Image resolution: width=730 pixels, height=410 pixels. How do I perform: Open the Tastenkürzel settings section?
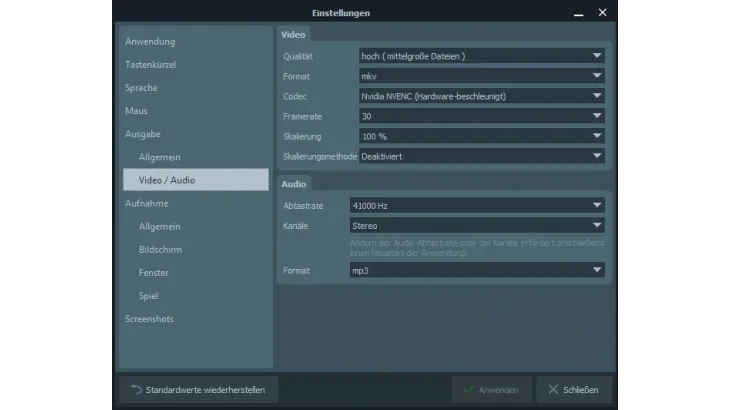click(151, 65)
